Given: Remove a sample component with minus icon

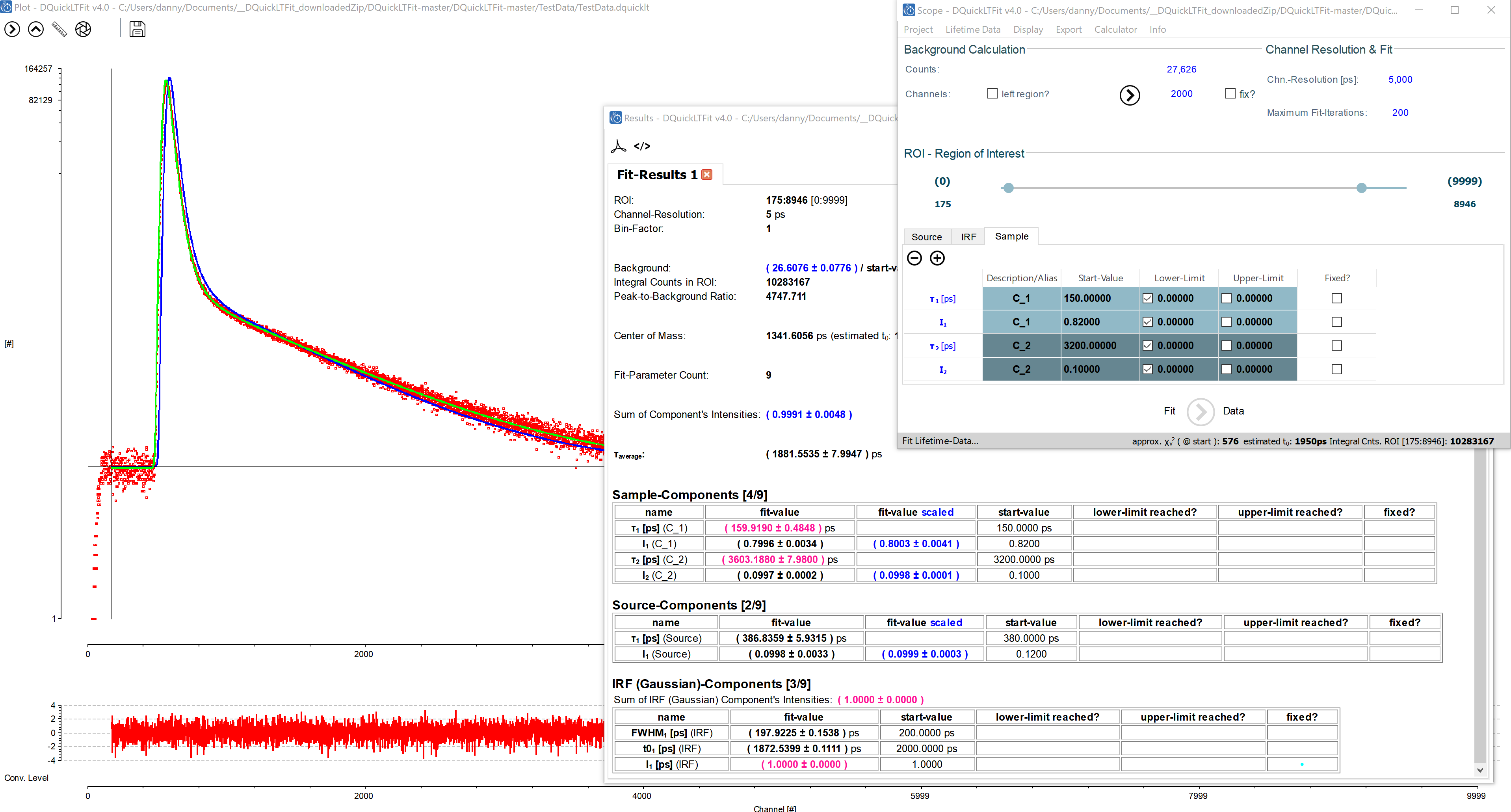Looking at the screenshot, I should tap(914, 258).
